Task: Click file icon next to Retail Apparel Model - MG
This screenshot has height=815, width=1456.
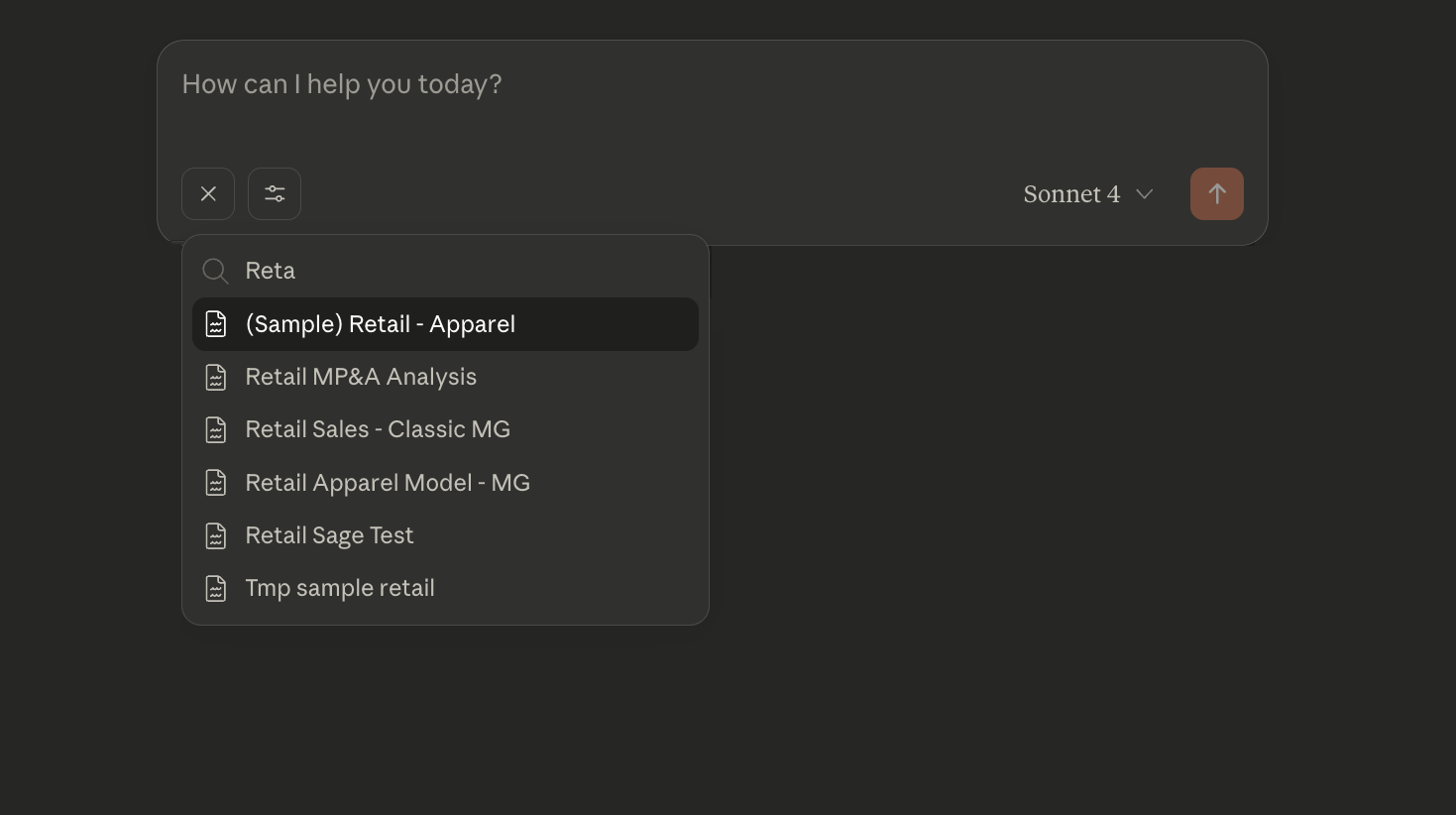Action: (216, 483)
